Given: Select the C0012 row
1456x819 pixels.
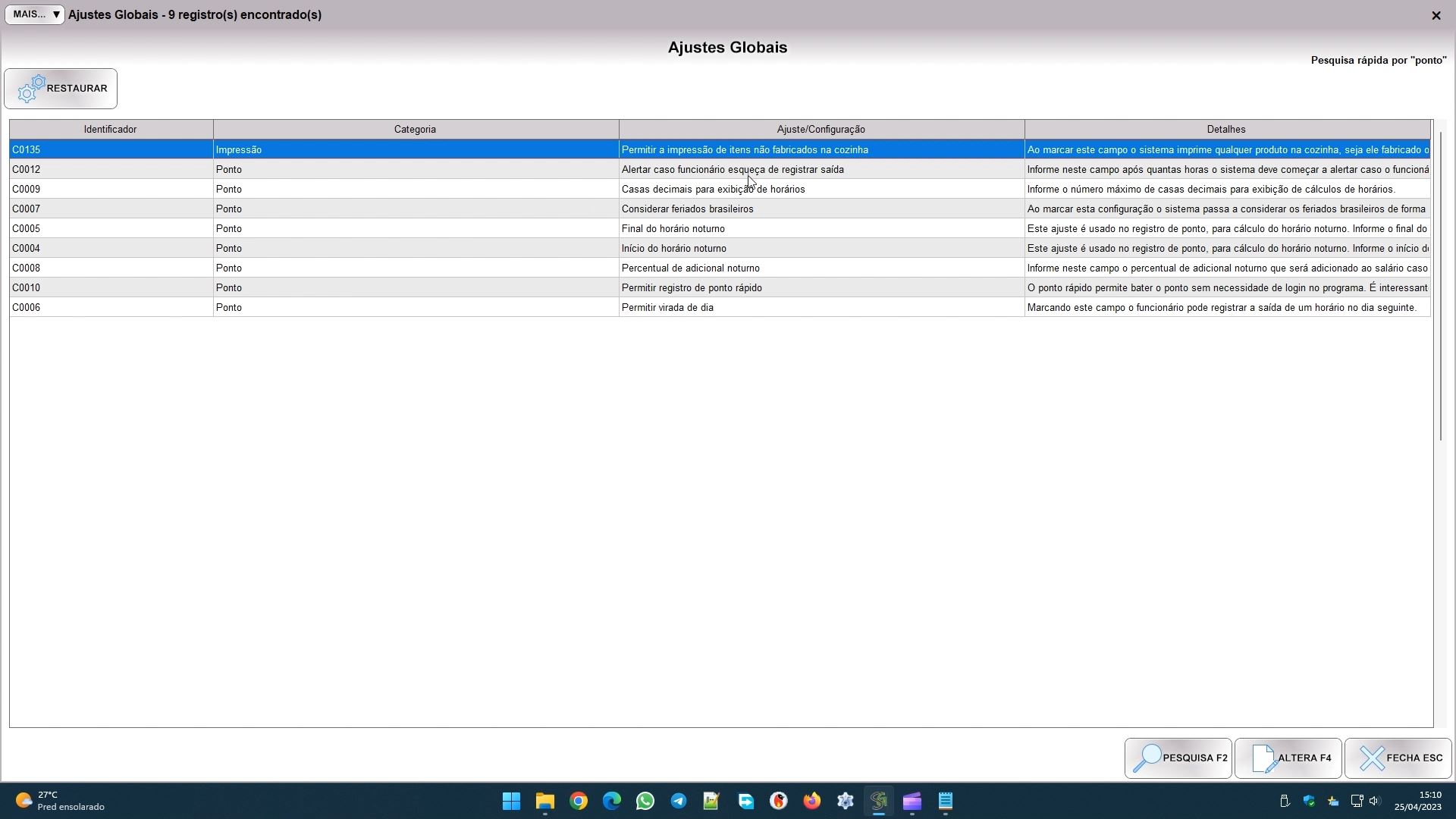Looking at the screenshot, I should point(111,170).
